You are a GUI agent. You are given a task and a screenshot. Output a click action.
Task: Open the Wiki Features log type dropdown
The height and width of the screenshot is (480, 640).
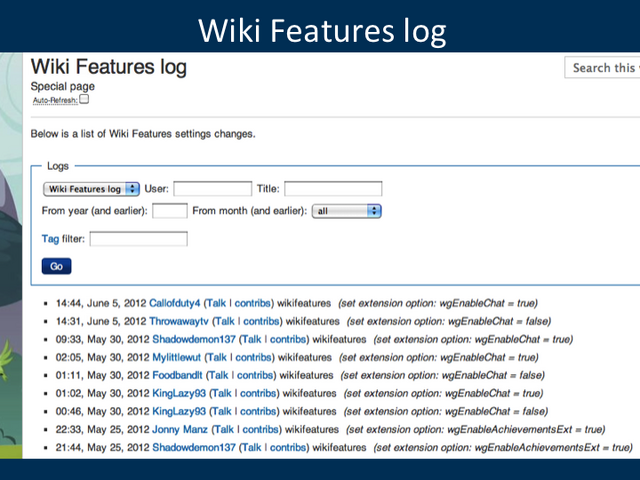click(x=91, y=189)
